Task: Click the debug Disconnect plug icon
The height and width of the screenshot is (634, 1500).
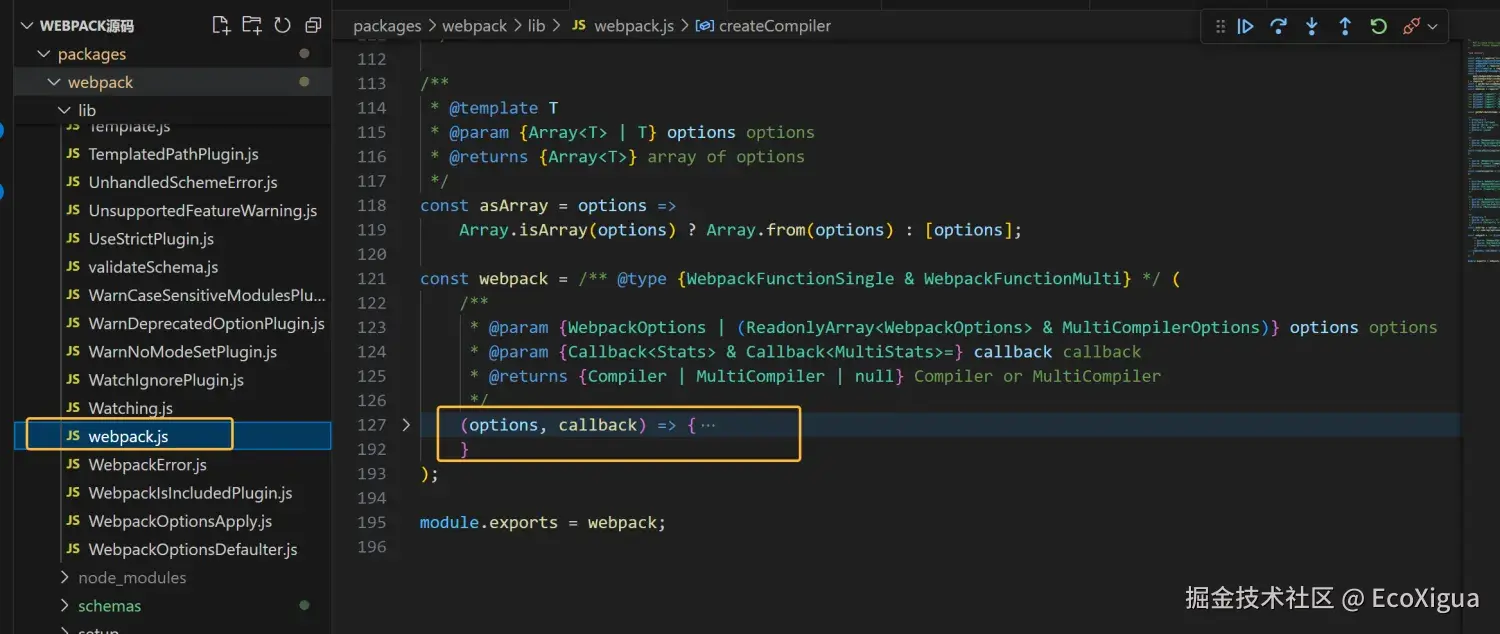Action: 1411,27
